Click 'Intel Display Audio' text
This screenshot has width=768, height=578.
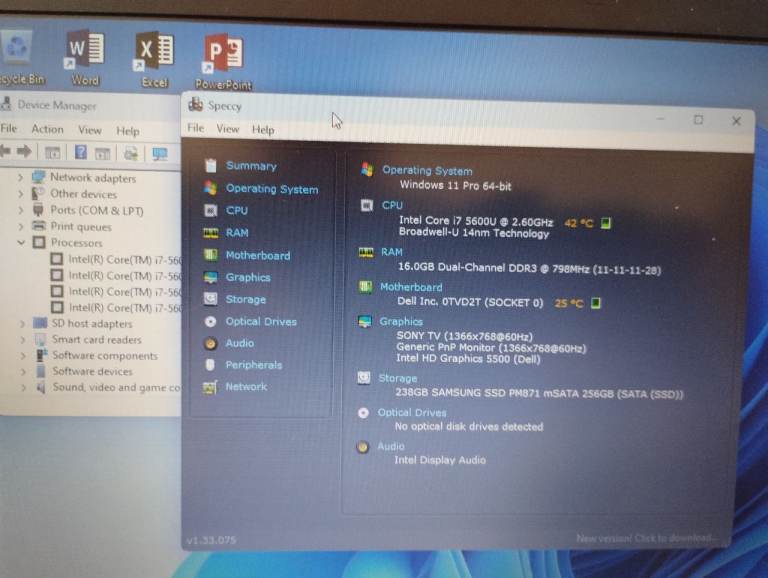pyautogui.click(x=440, y=460)
